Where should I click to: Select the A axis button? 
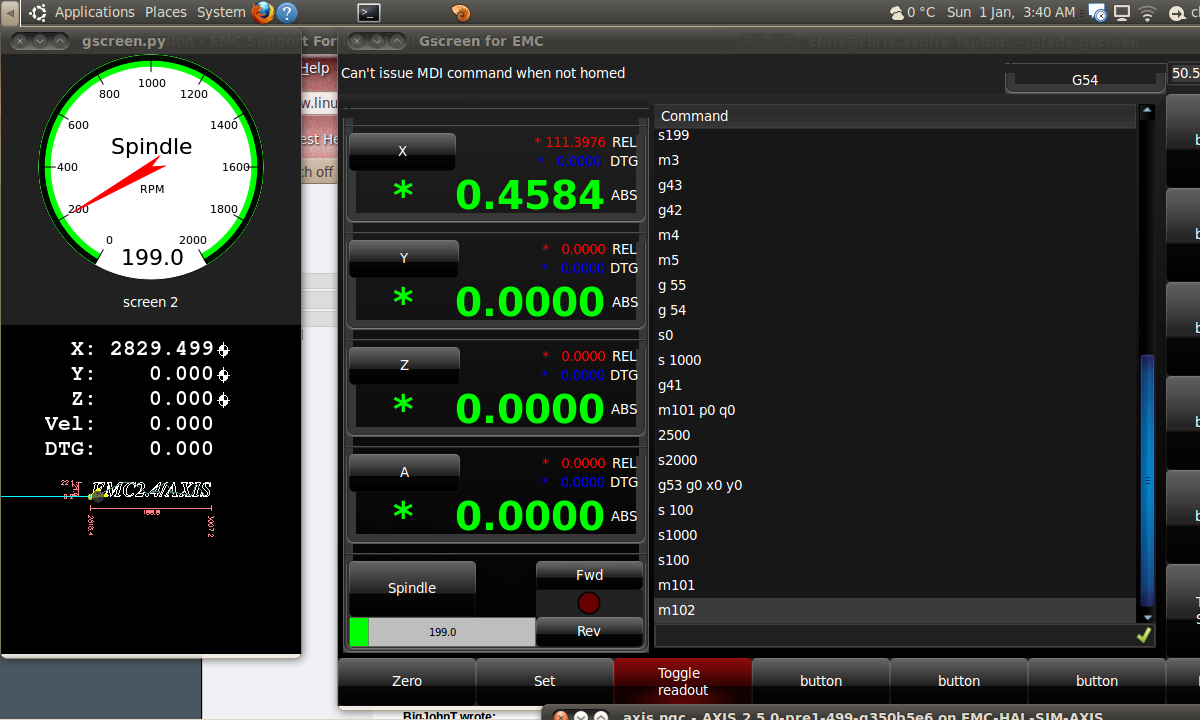click(404, 472)
